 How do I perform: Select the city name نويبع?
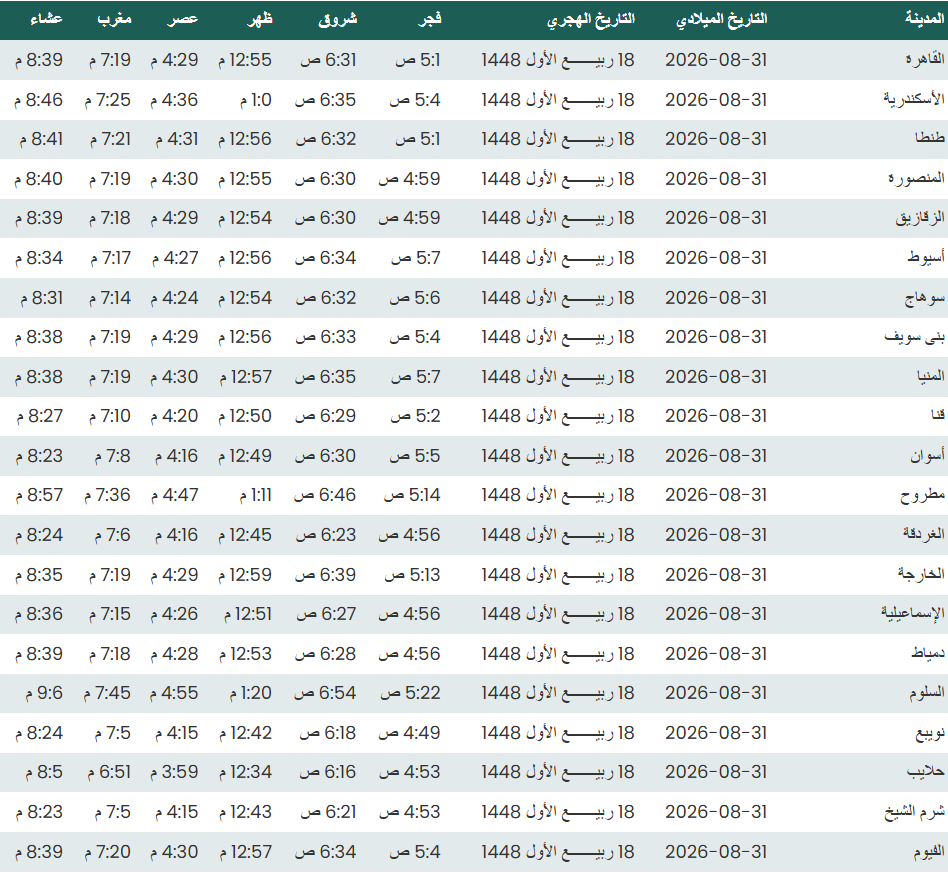point(931,733)
